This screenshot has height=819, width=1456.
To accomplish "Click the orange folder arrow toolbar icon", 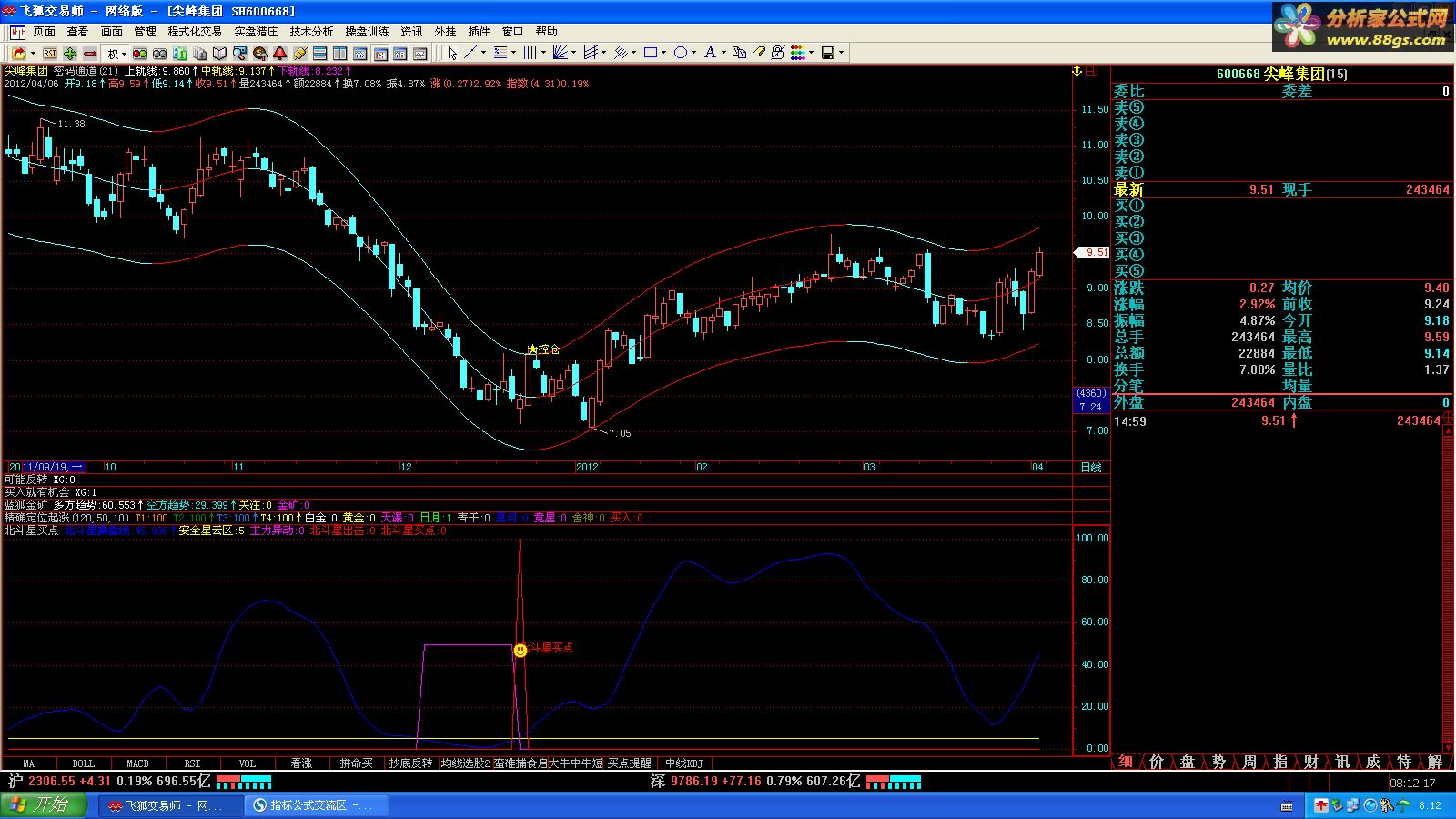I will point(18,54).
